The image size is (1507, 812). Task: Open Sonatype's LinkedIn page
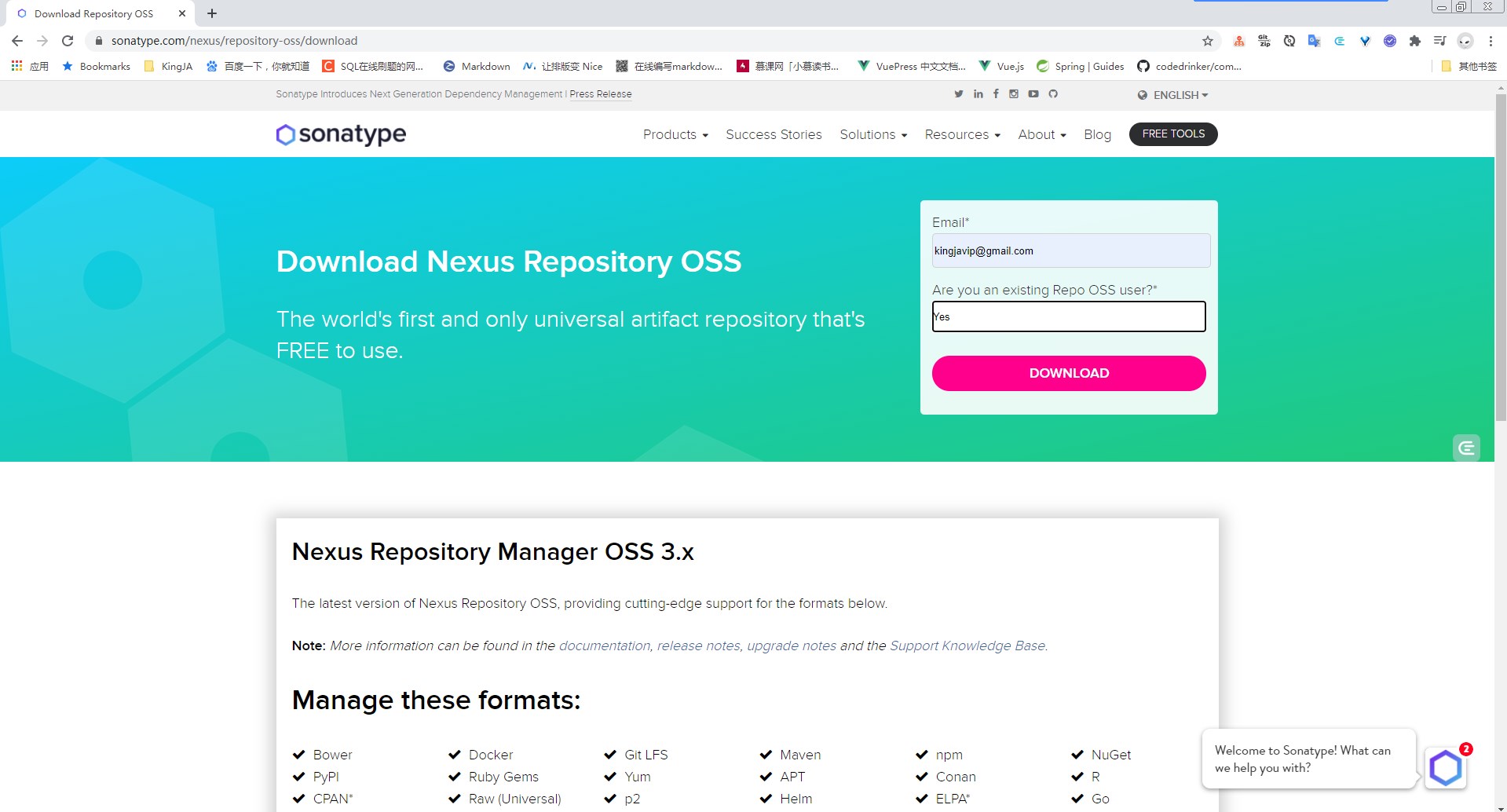(978, 94)
